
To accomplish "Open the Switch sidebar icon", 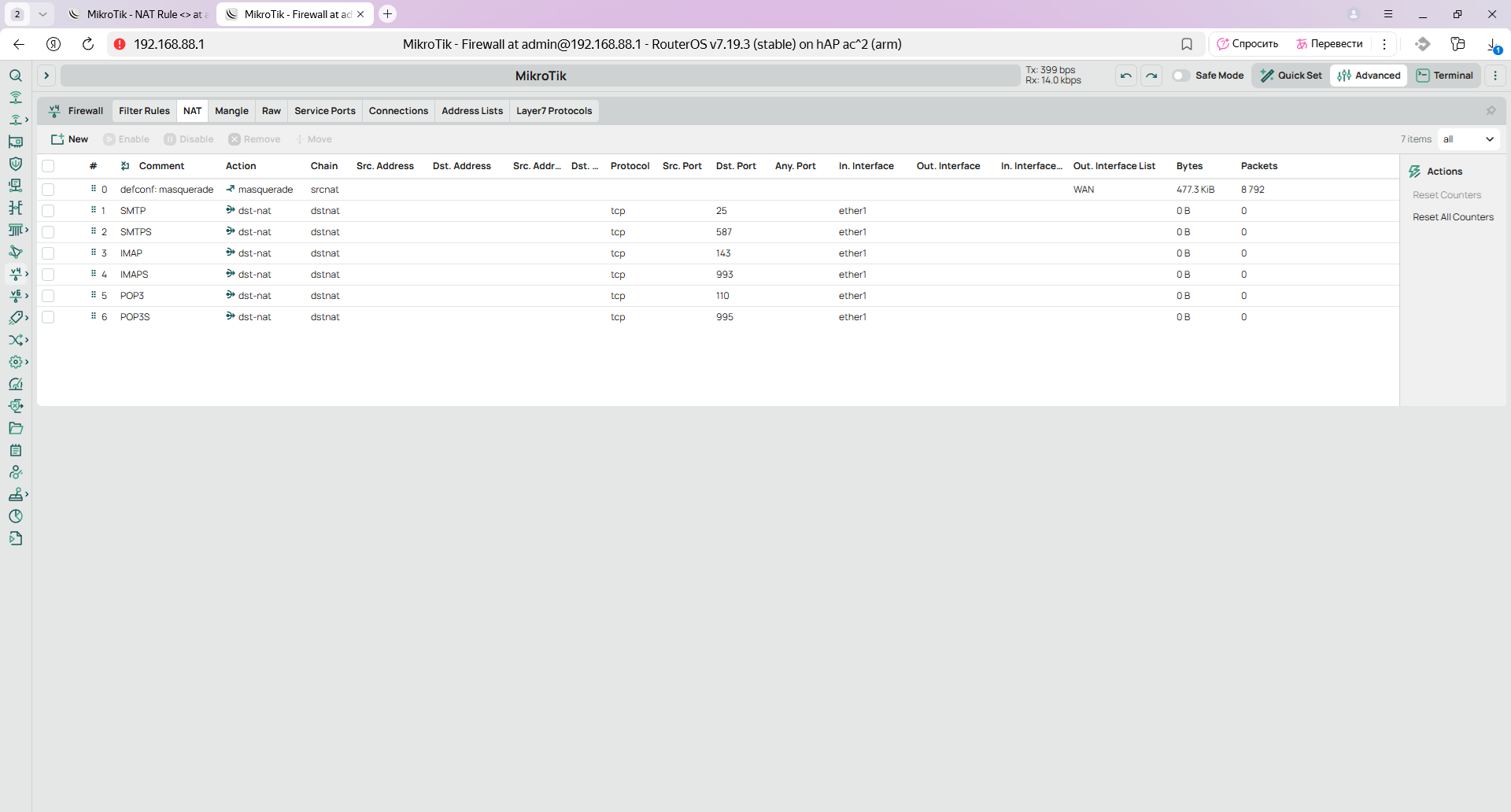I will (17, 230).
